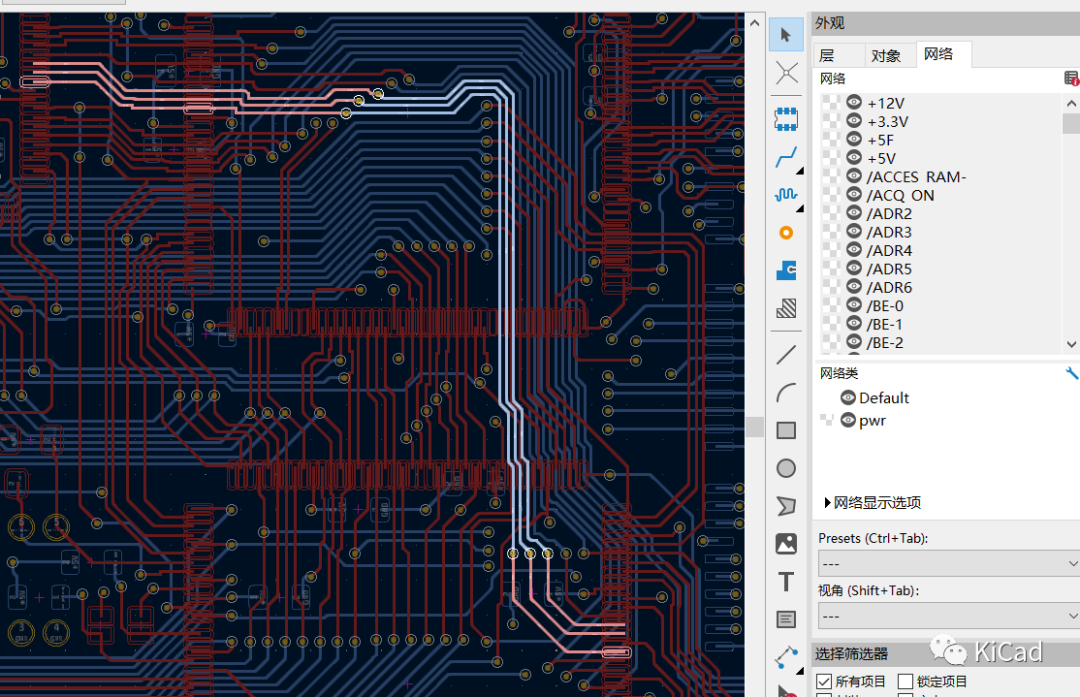Change the pwr net class color swatch
This screenshot has width=1080, height=697.
pos(827,419)
